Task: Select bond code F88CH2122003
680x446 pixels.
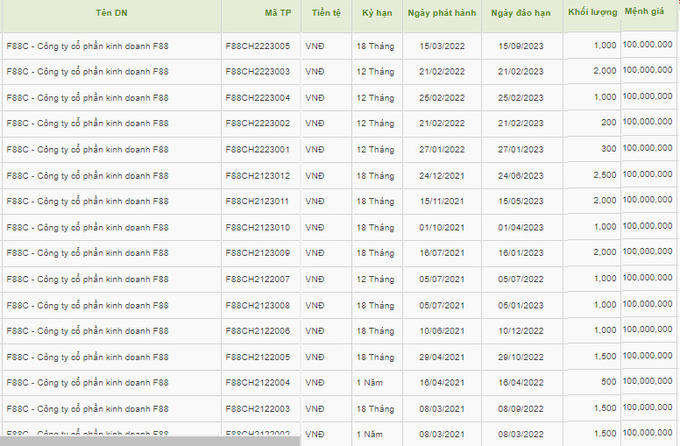Action: point(258,409)
